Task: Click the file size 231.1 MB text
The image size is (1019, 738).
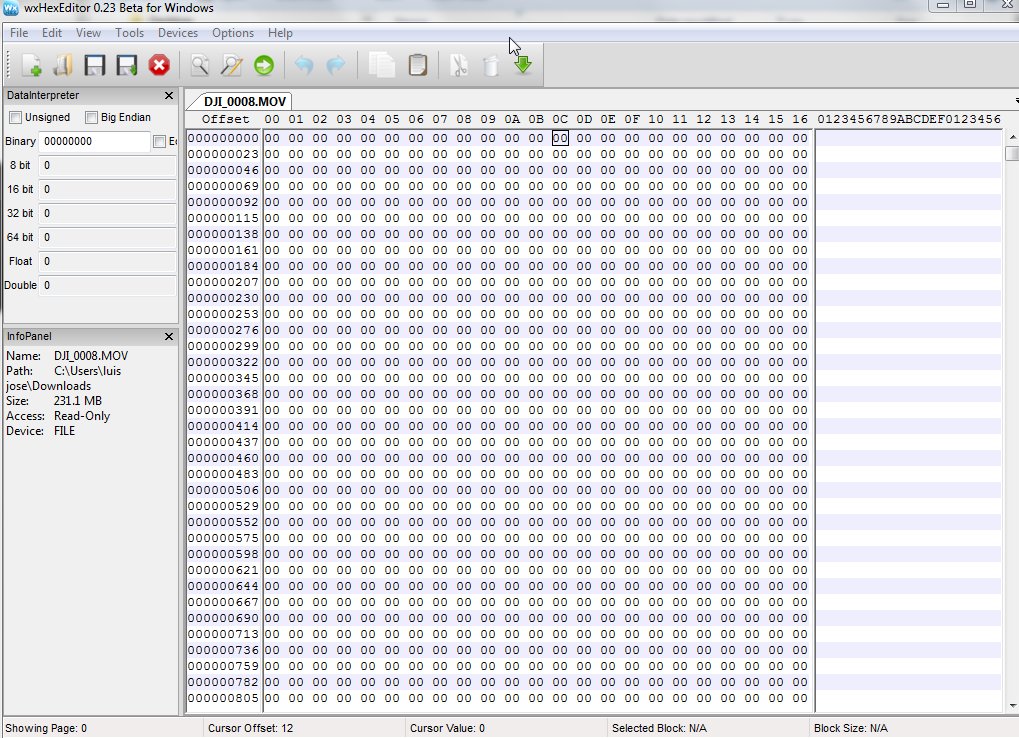Action: tap(78, 401)
